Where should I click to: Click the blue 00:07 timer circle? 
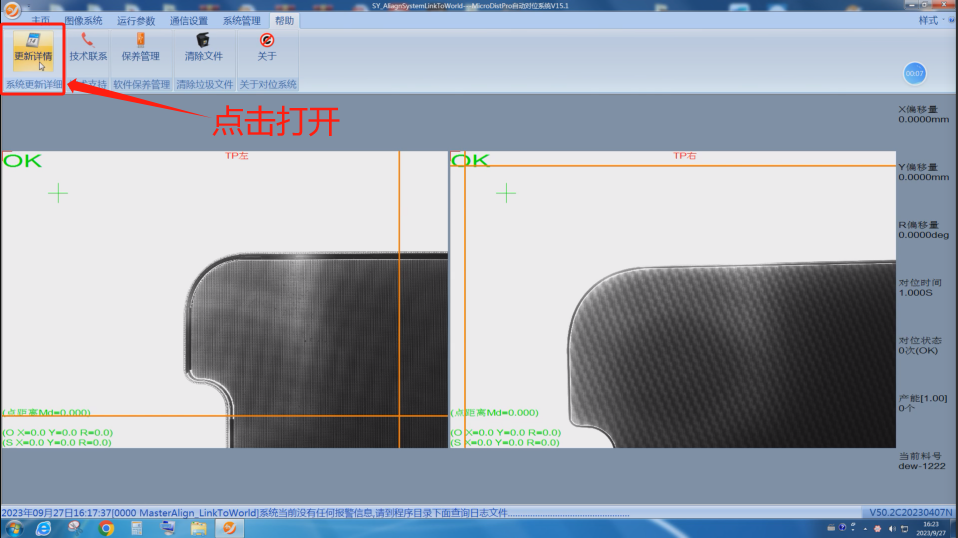[x=914, y=73]
